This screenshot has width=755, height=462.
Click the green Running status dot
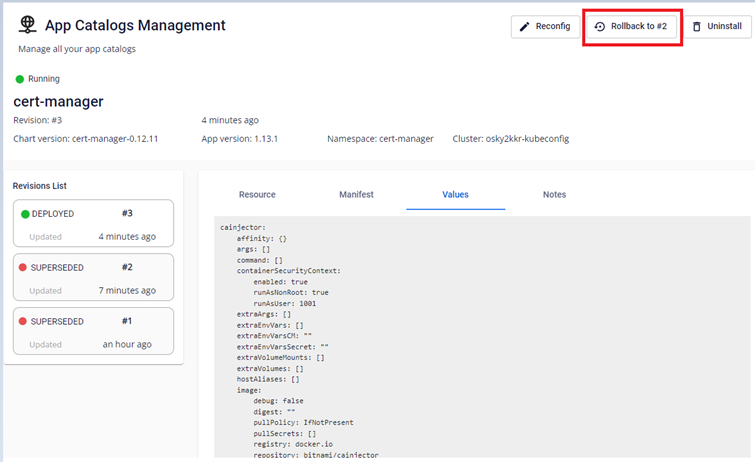(20, 79)
